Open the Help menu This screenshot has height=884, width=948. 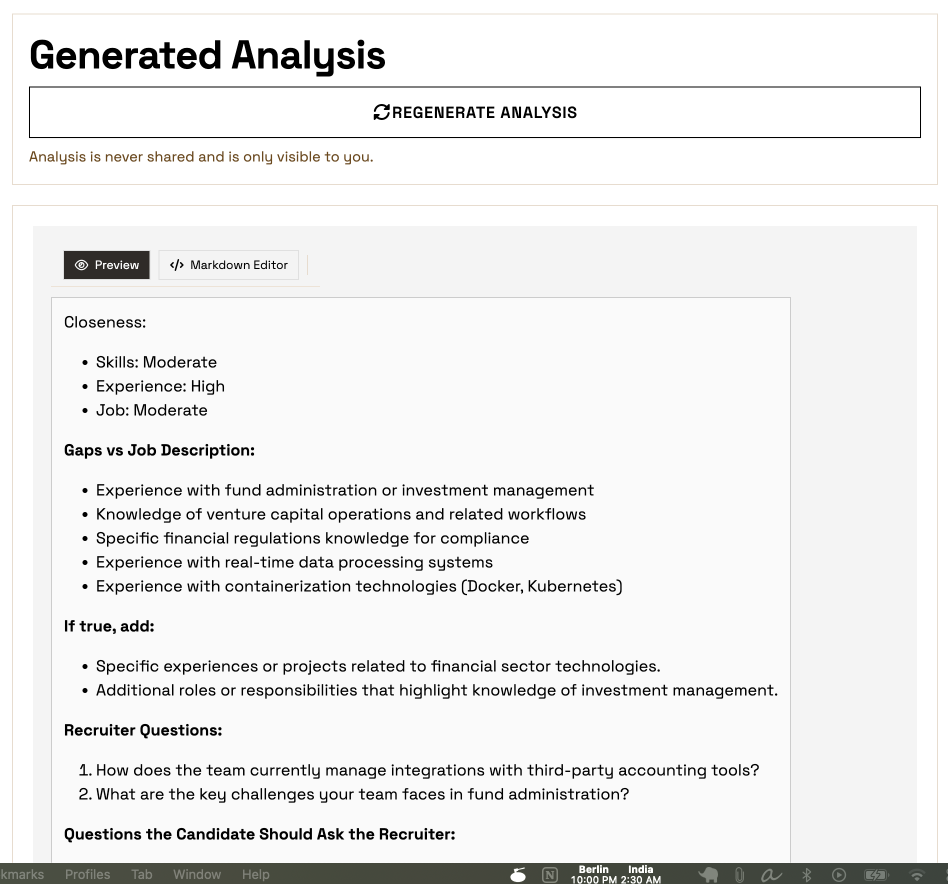tap(256, 874)
